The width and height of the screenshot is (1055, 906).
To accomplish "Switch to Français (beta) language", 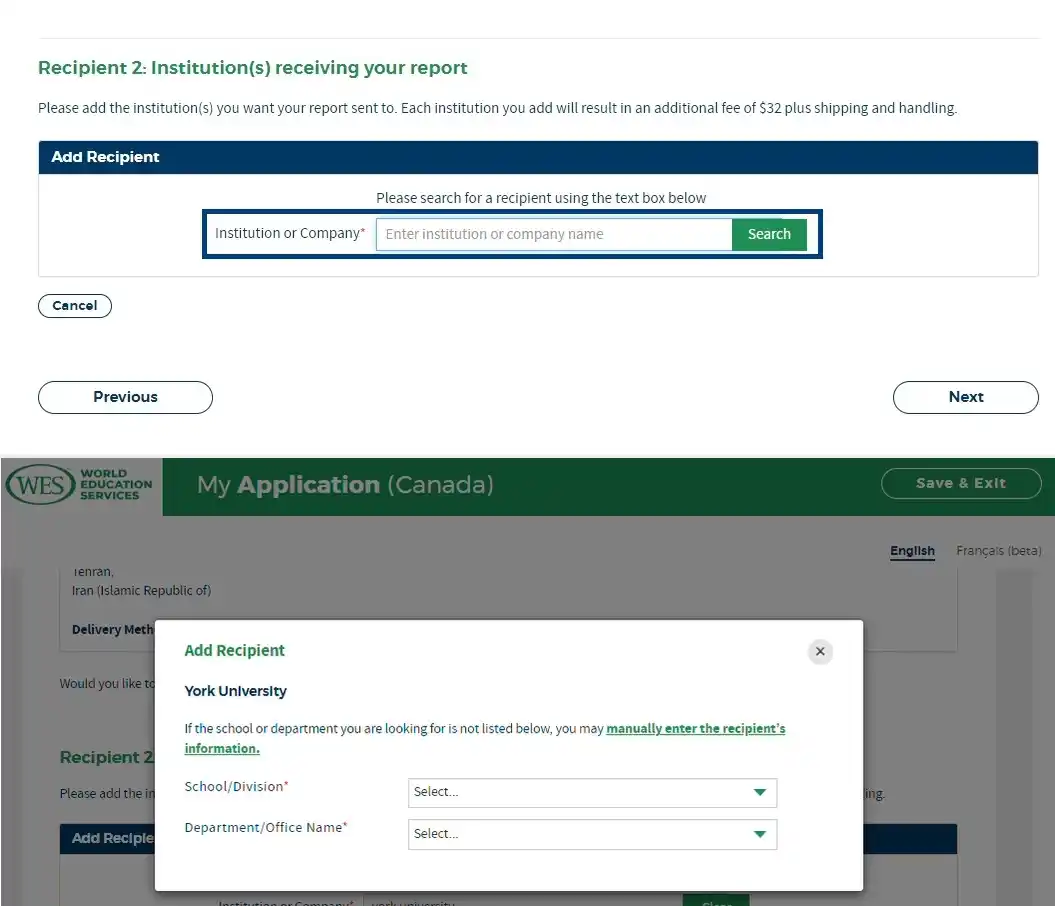I will coord(998,551).
